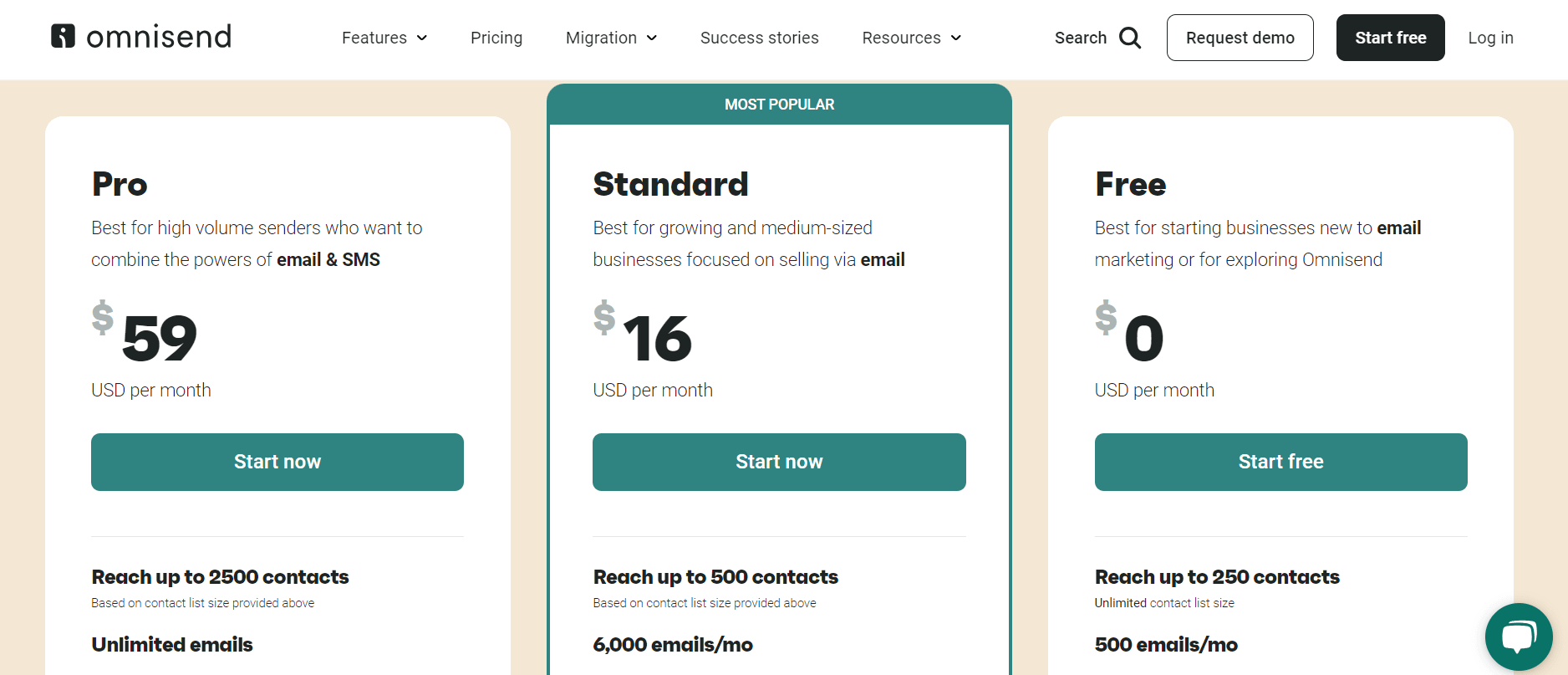Click Start free in the header
Viewport: 1568px width, 675px height.
[x=1391, y=38]
